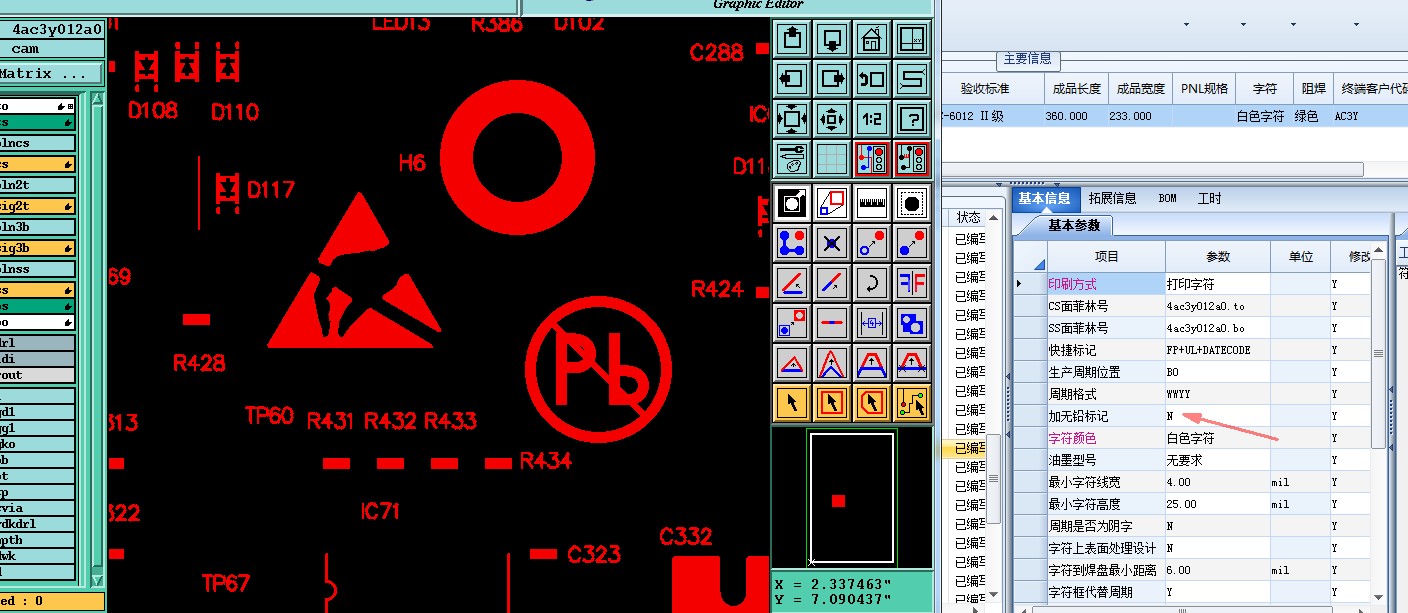
Task: Sort by 成品宽度 column header
Action: click(x=1141, y=88)
